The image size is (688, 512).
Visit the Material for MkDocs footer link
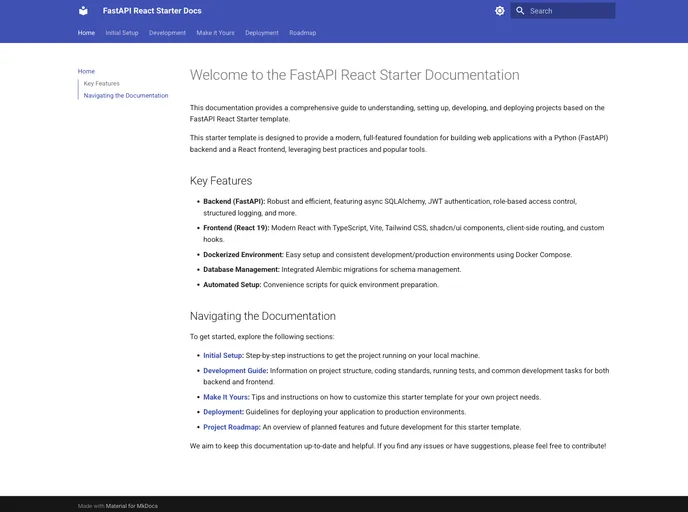pos(132,506)
